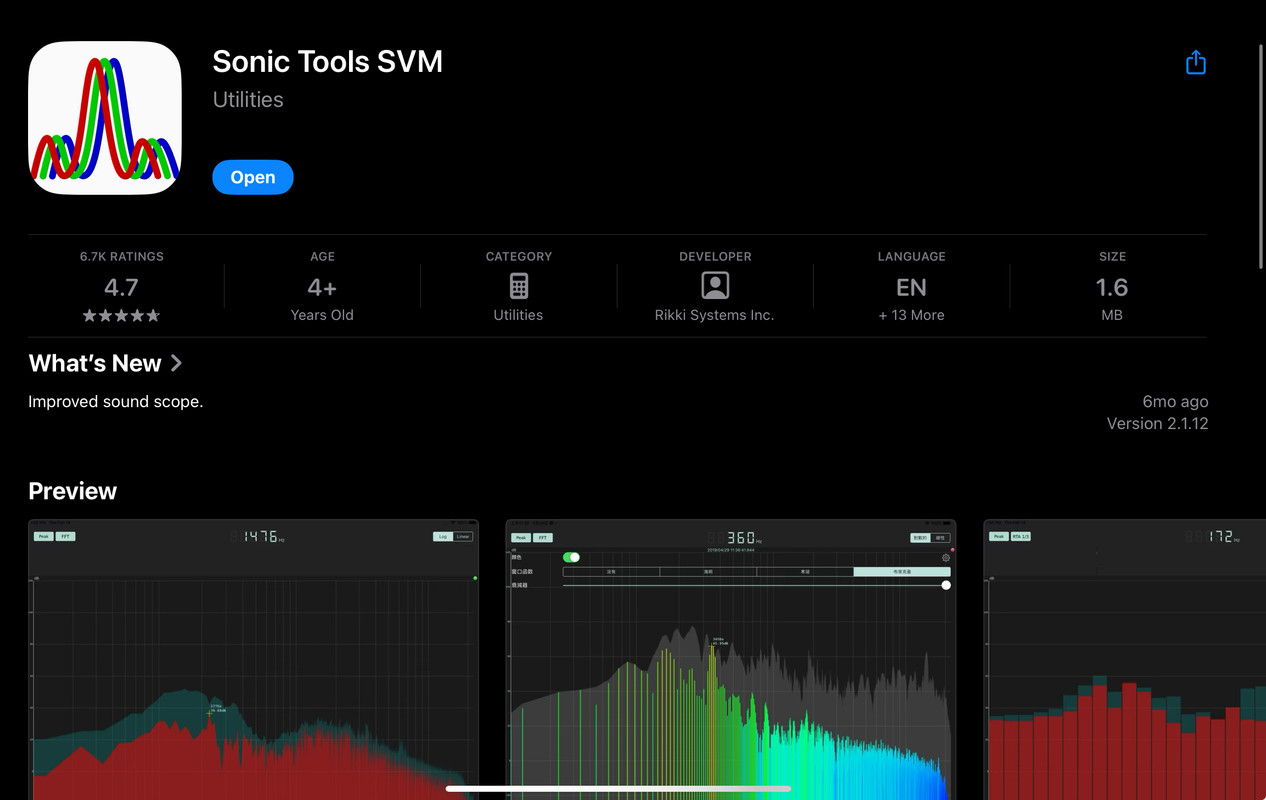The width and height of the screenshot is (1266, 800).
Task: View the 6.7K ratings summary
Action: point(122,286)
